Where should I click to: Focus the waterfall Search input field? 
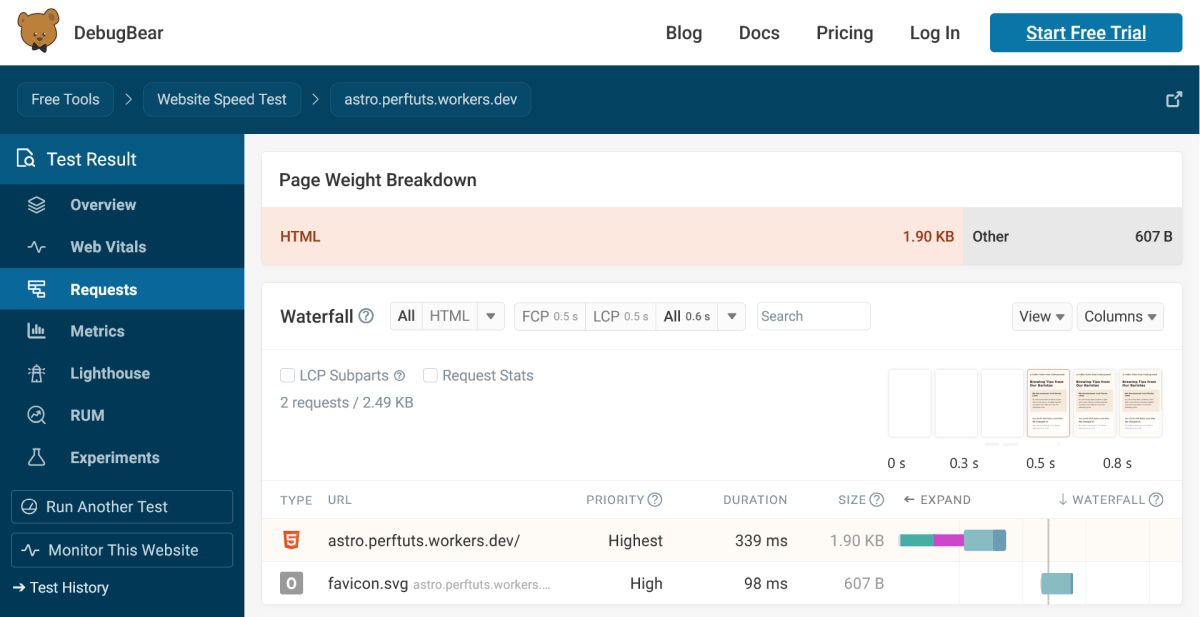(x=814, y=316)
